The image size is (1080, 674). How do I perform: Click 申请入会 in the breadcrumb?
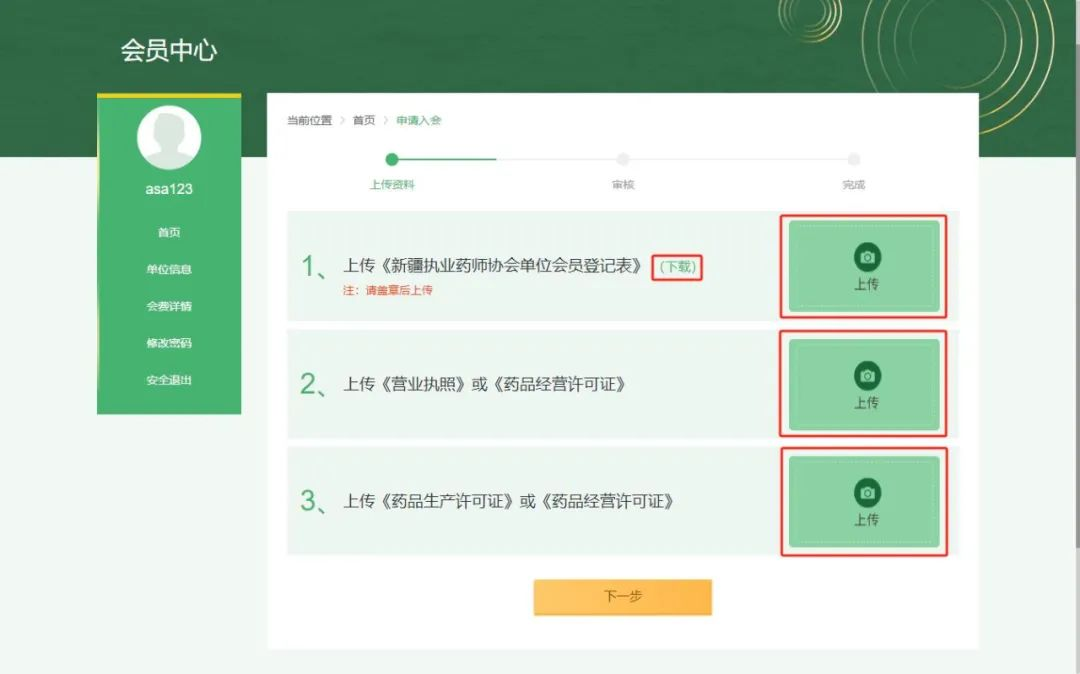tap(418, 120)
